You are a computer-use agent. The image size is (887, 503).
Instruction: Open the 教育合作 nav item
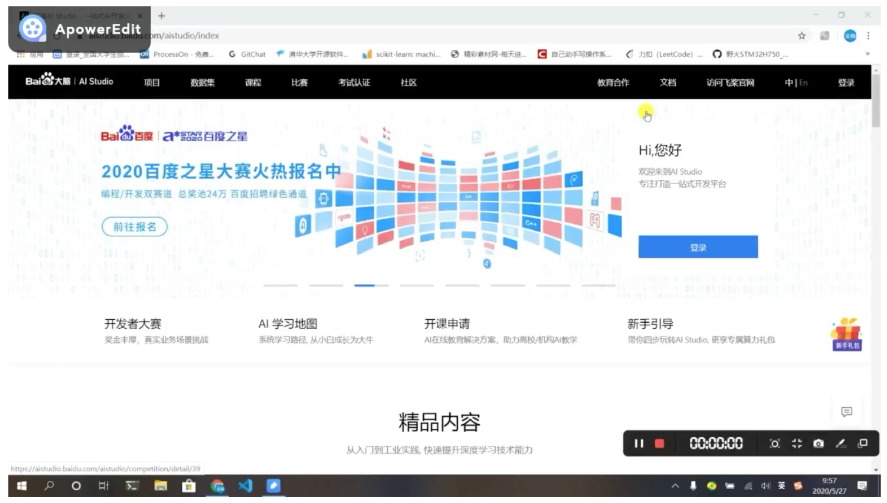(613, 83)
